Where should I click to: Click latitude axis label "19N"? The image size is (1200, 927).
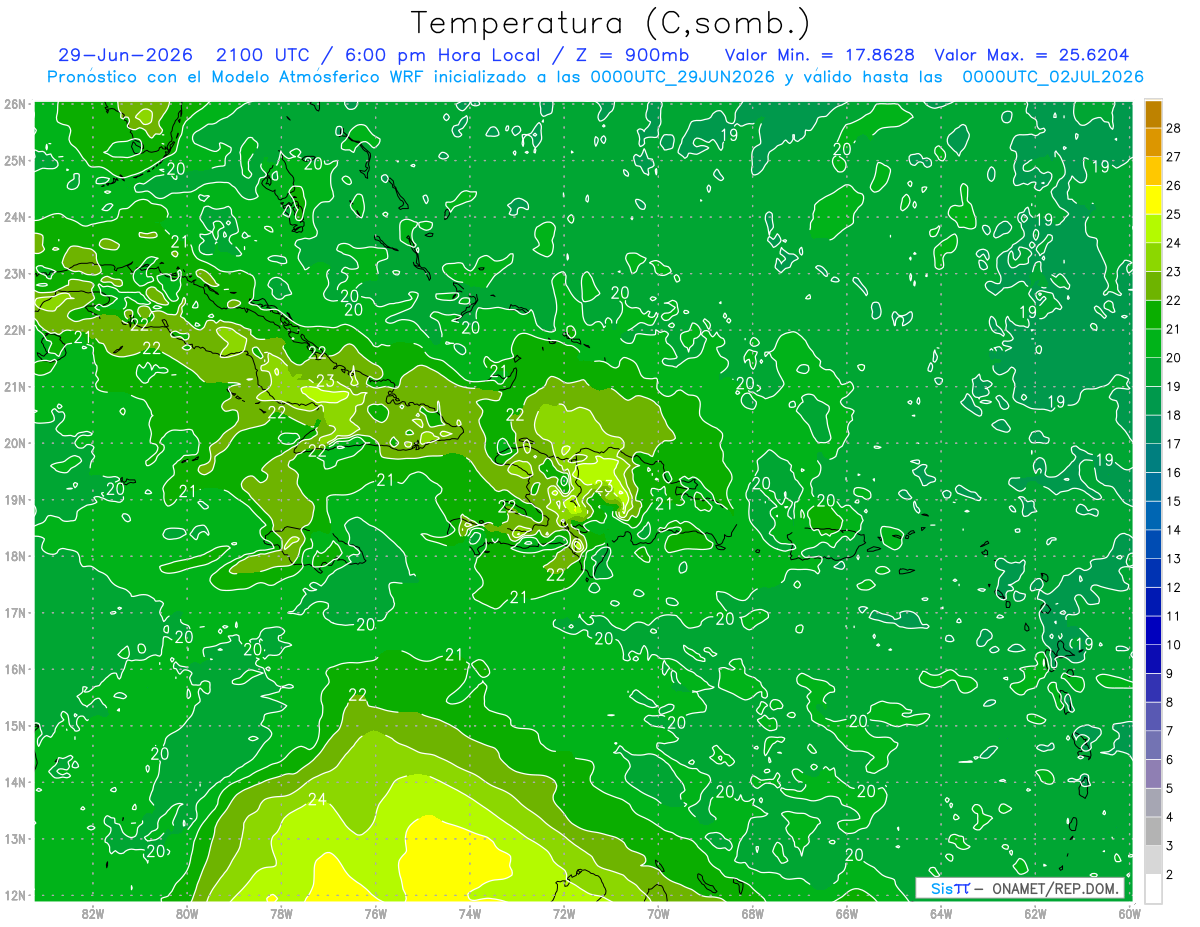click(14, 500)
